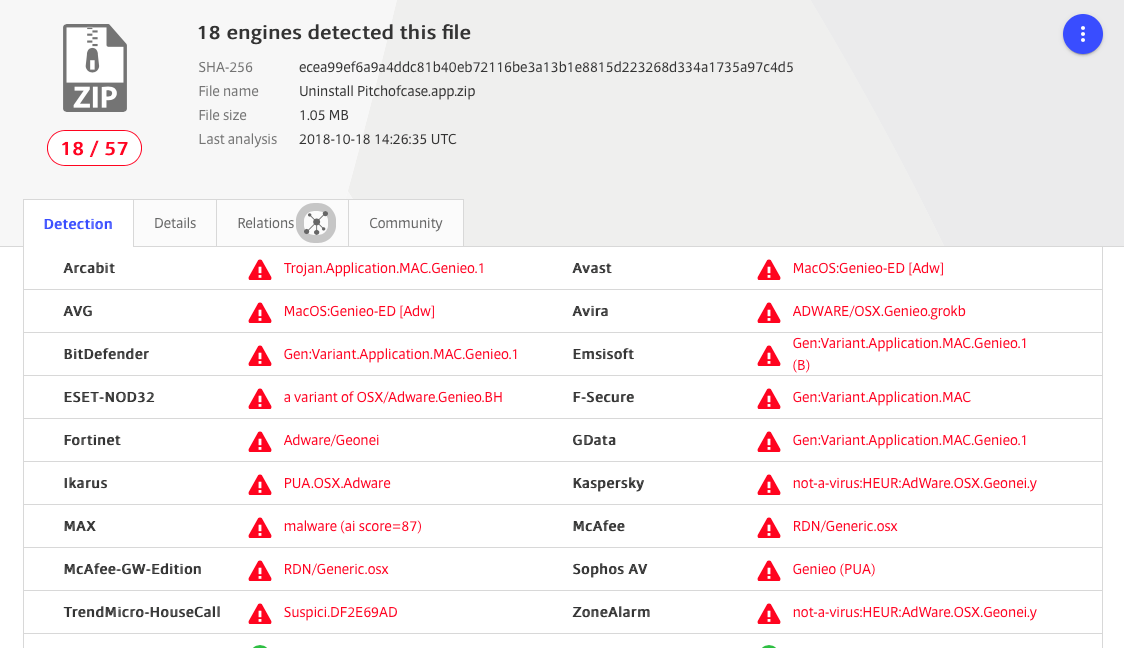The height and width of the screenshot is (648, 1124).
Task: Select the Detection tab
Action: point(78,224)
